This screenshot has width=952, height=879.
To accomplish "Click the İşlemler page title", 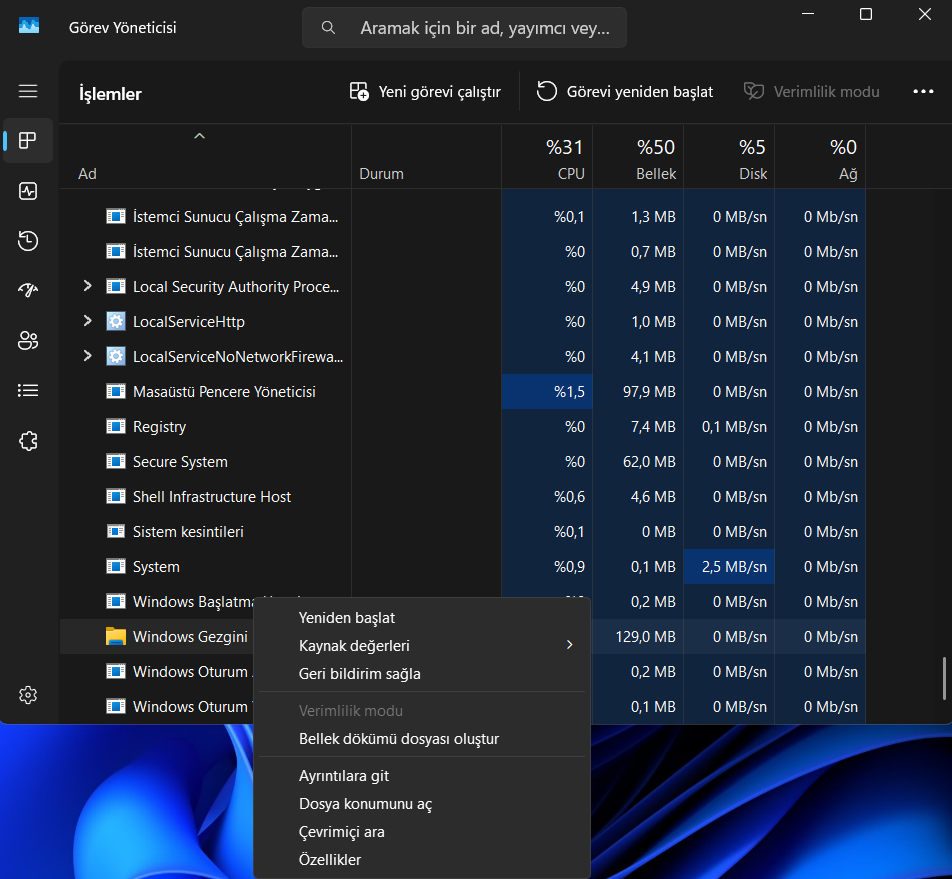I will [x=110, y=93].
